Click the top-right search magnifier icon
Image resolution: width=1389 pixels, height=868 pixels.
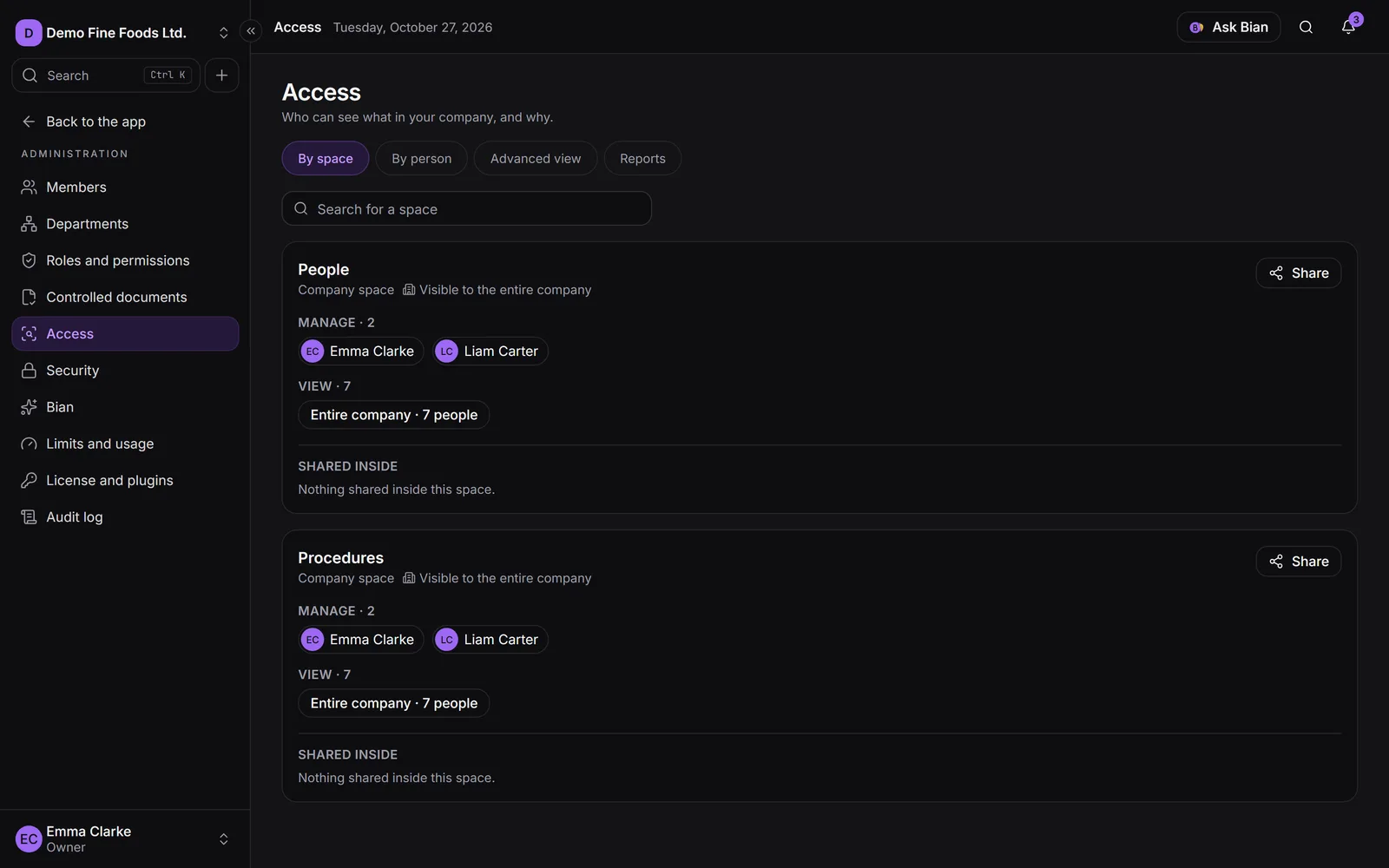(1306, 27)
